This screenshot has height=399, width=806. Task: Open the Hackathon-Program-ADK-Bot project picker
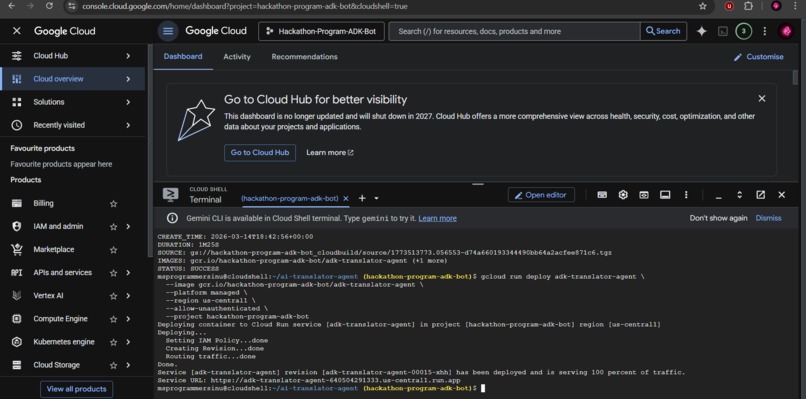coord(321,31)
